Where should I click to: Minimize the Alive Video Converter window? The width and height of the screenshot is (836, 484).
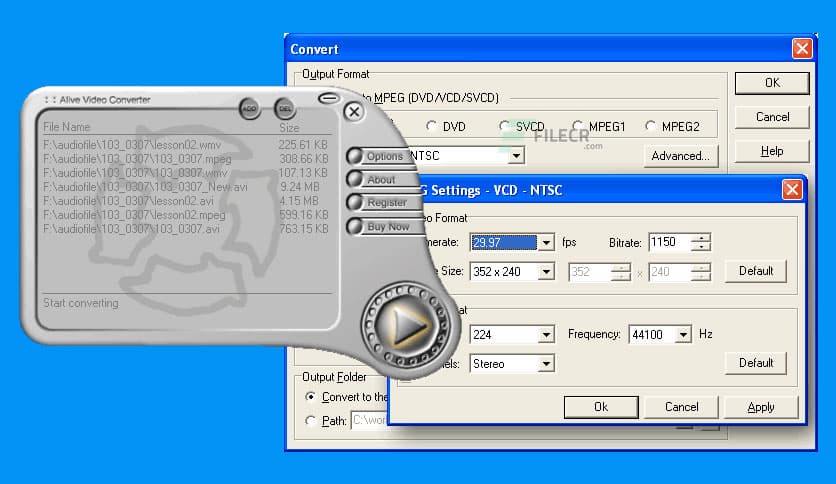[x=328, y=98]
